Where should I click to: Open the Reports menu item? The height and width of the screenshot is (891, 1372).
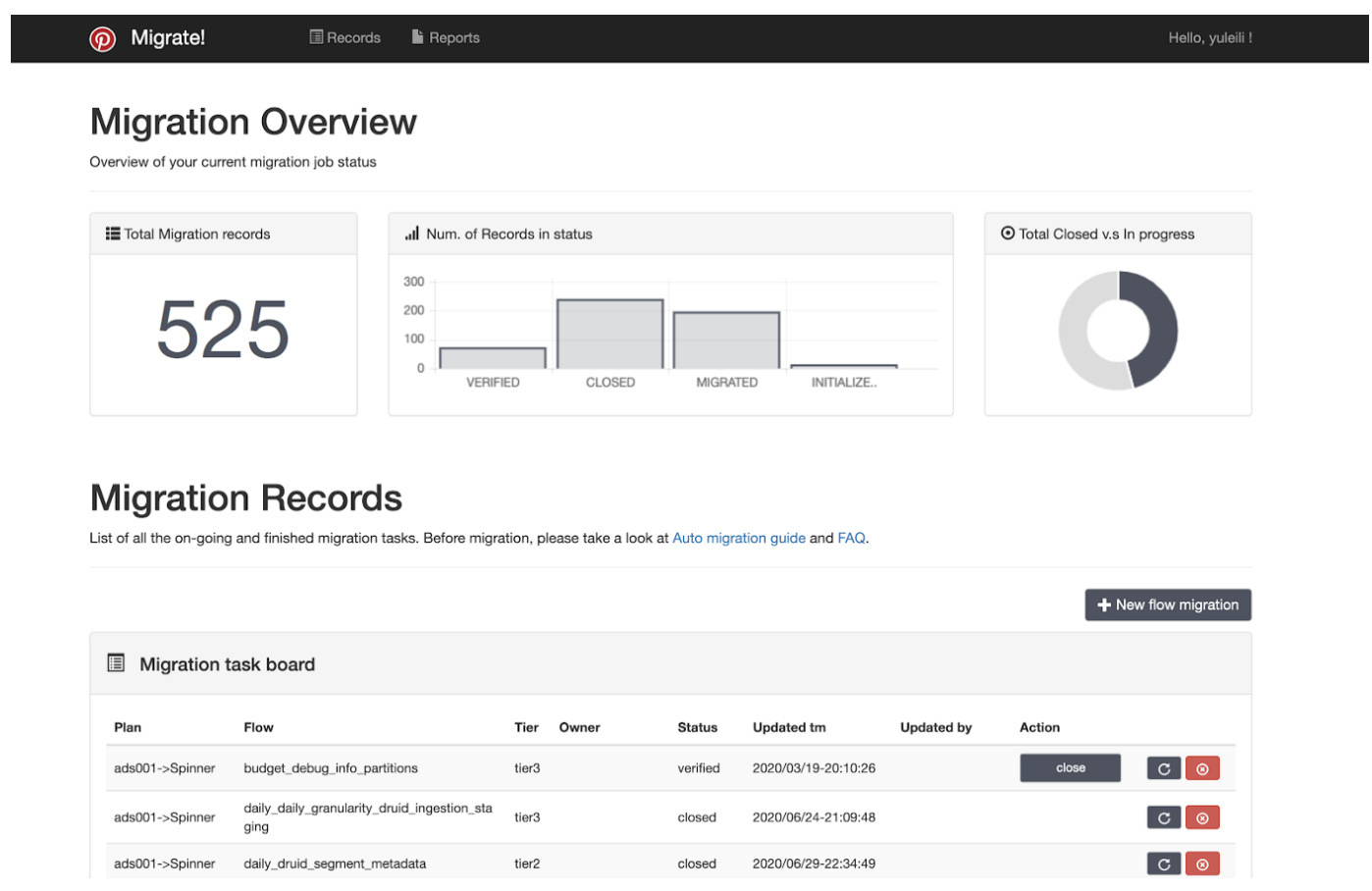tap(446, 37)
